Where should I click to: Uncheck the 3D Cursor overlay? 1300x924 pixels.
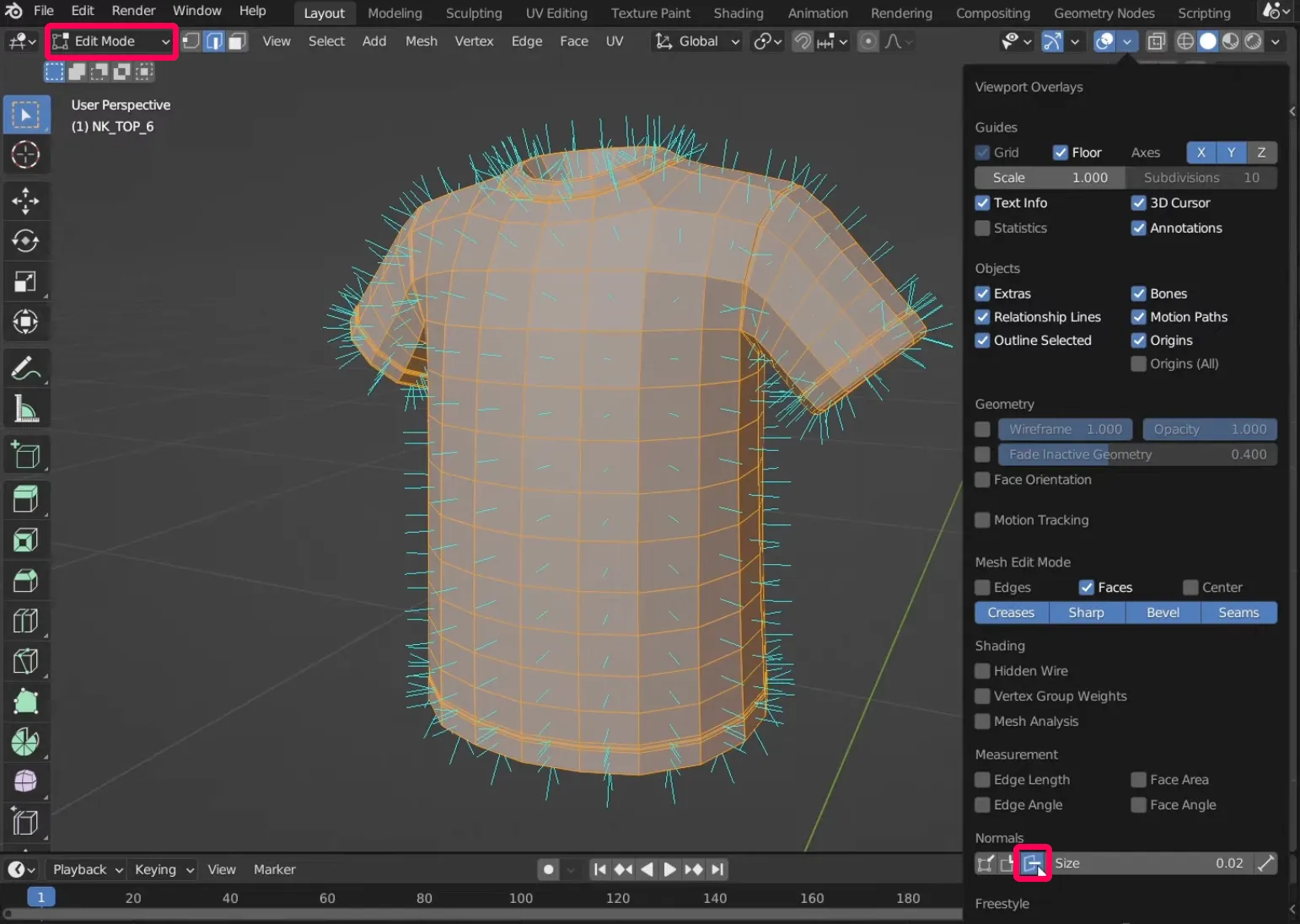tap(1139, 203)
